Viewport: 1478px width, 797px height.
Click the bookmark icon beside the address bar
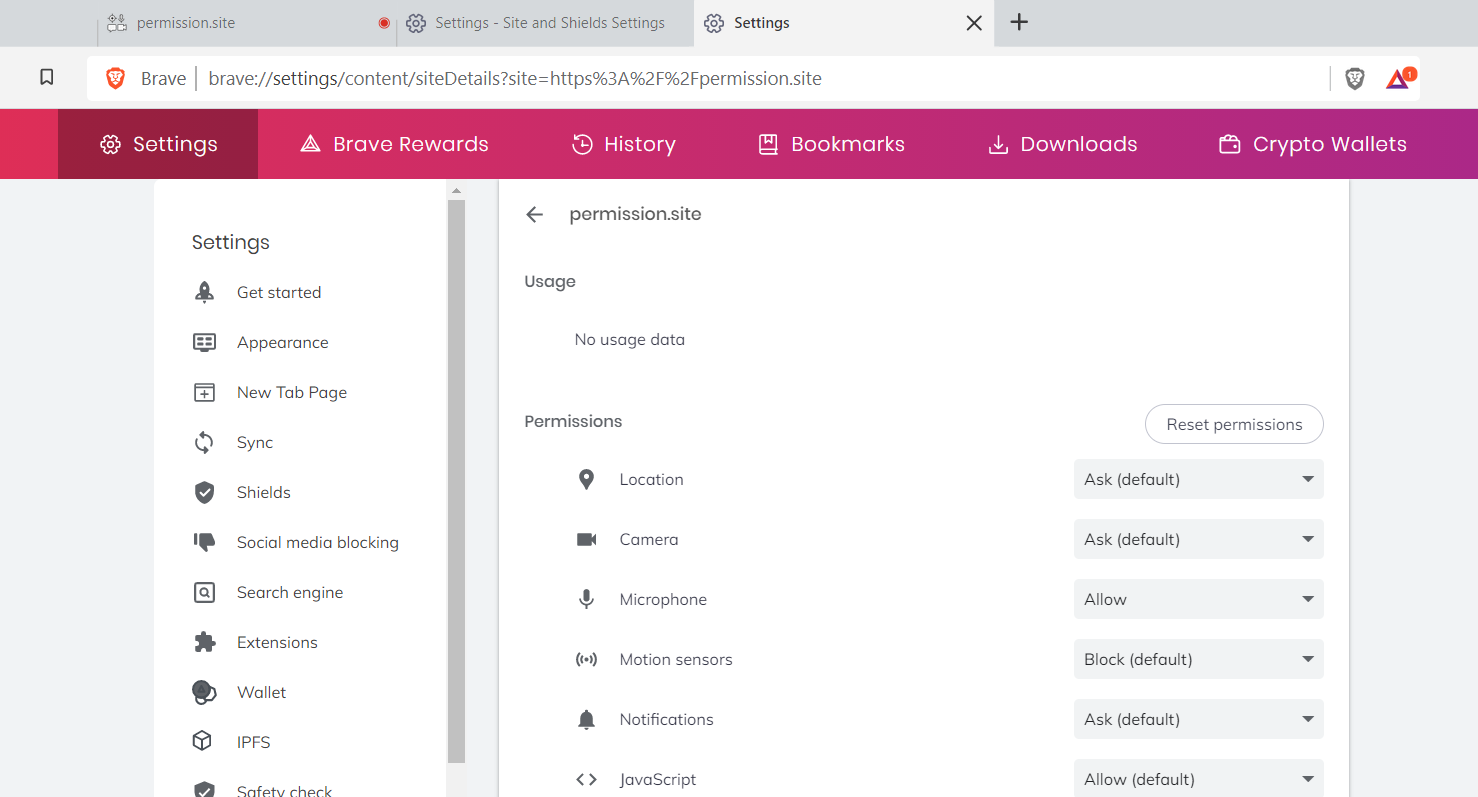46,77
